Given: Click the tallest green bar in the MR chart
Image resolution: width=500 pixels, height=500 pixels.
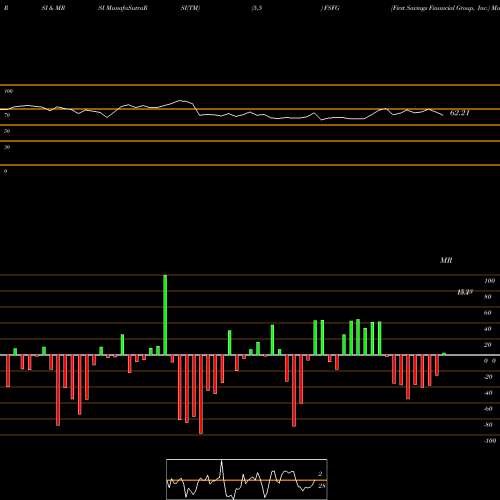Looking at the screenshot, I should 165,315.
